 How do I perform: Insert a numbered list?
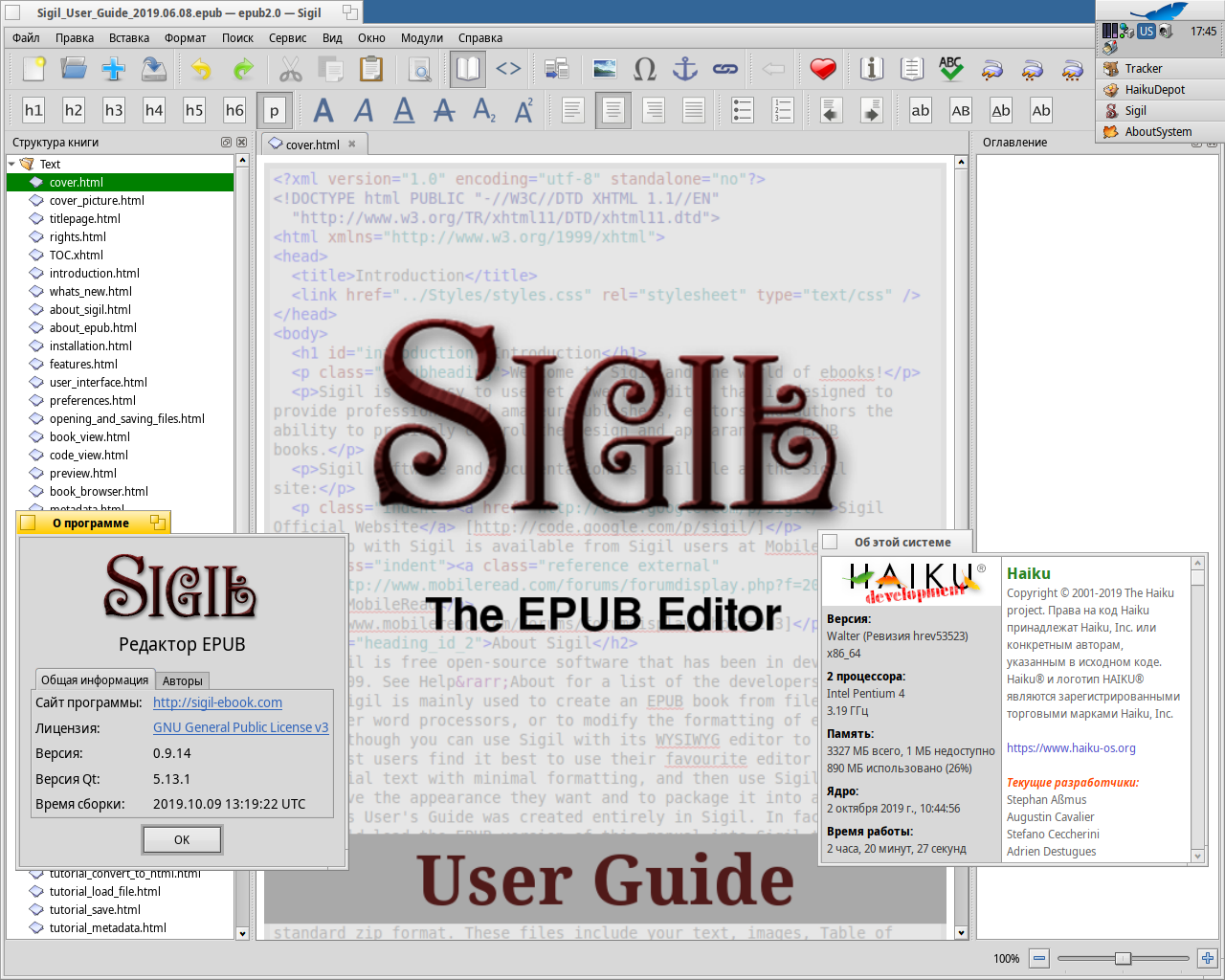click(x=783, y=110)
